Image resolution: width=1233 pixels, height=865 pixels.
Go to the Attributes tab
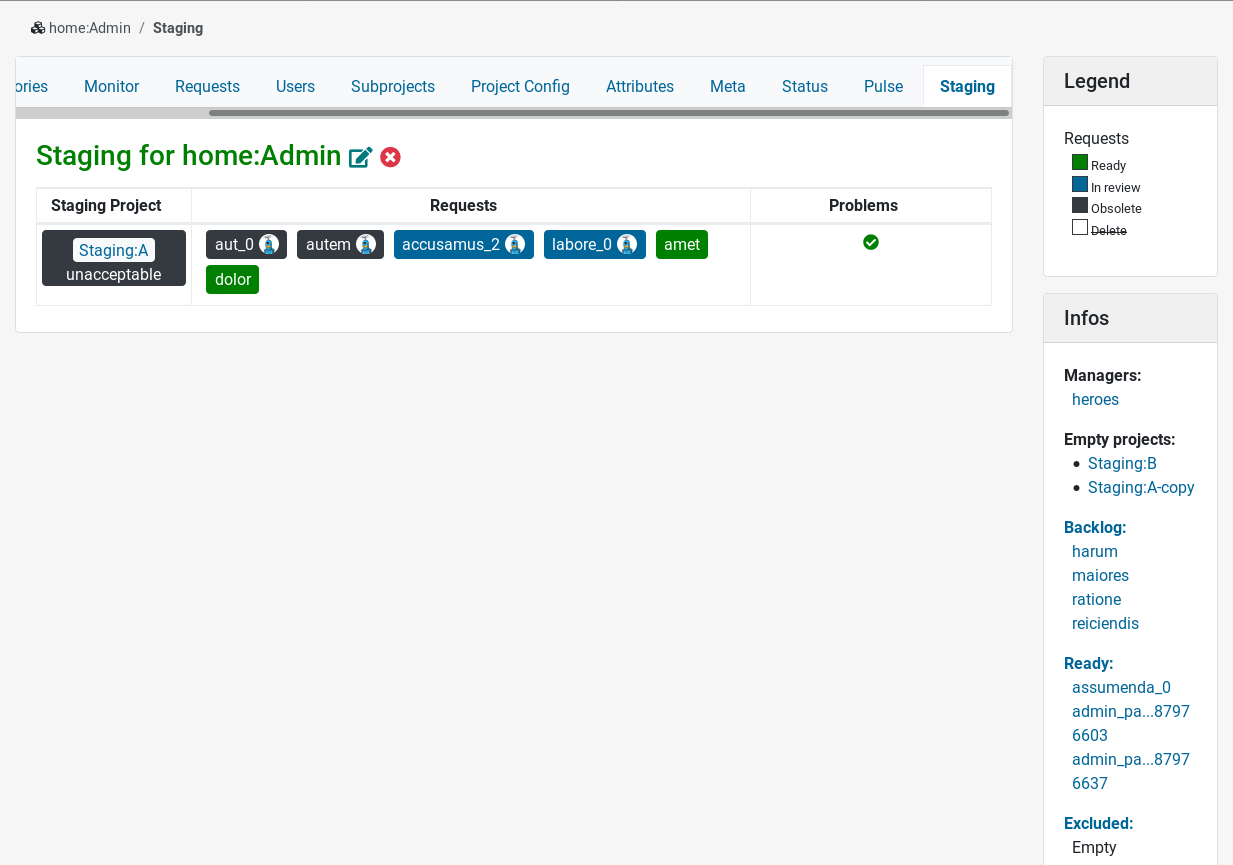coord(639,86)
